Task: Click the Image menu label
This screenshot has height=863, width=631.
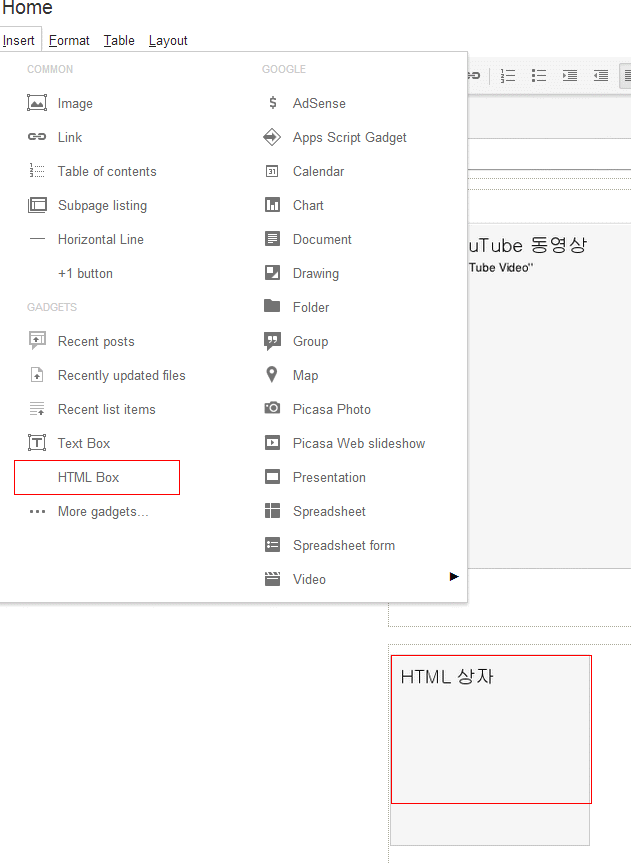Action: tap(75, 103)
